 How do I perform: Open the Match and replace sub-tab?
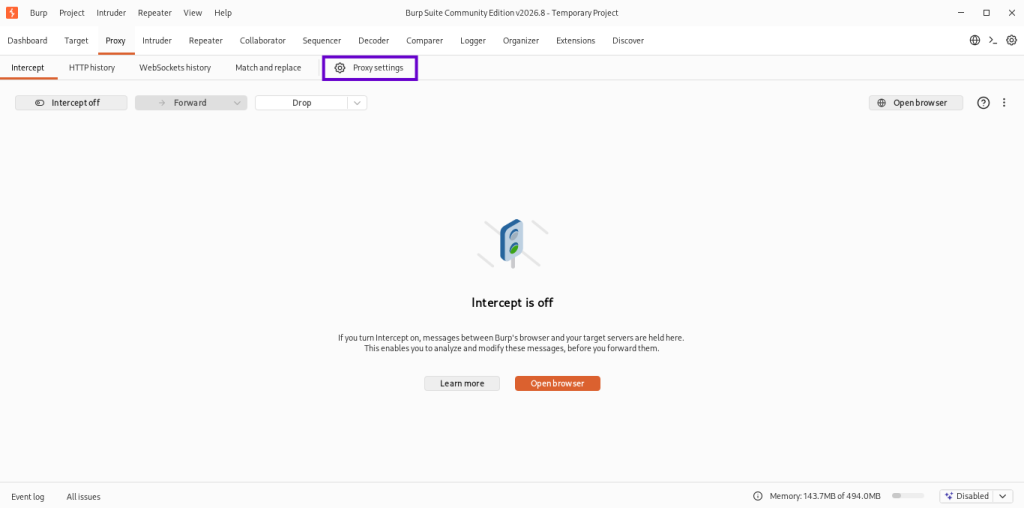[x=268, y=67]
